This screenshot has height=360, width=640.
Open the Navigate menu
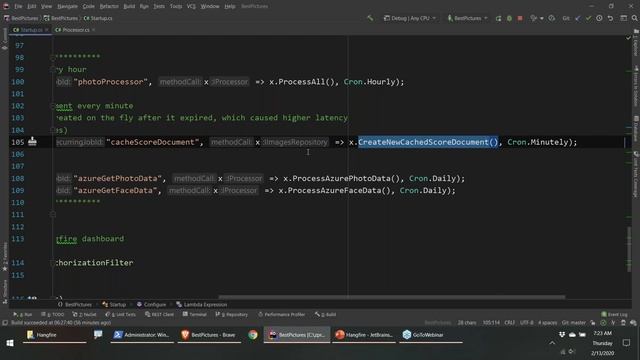(x=67, y=7)
